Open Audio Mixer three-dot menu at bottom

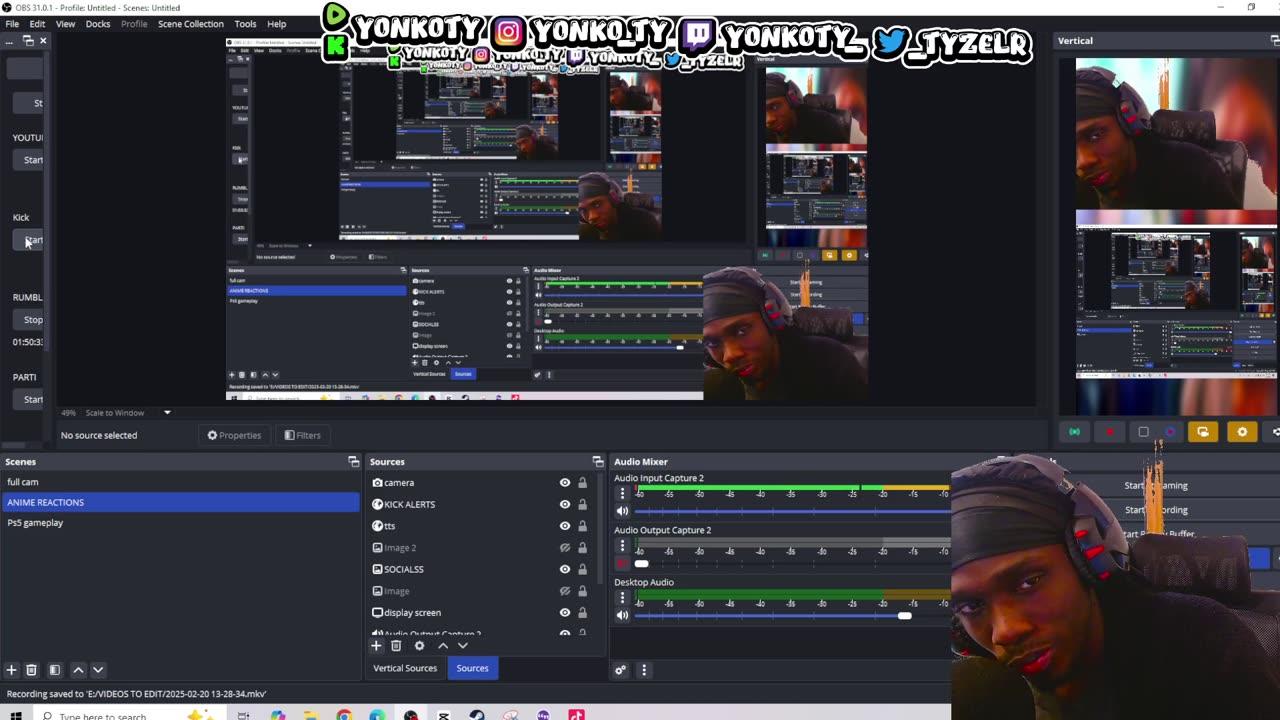coord(644,670)
